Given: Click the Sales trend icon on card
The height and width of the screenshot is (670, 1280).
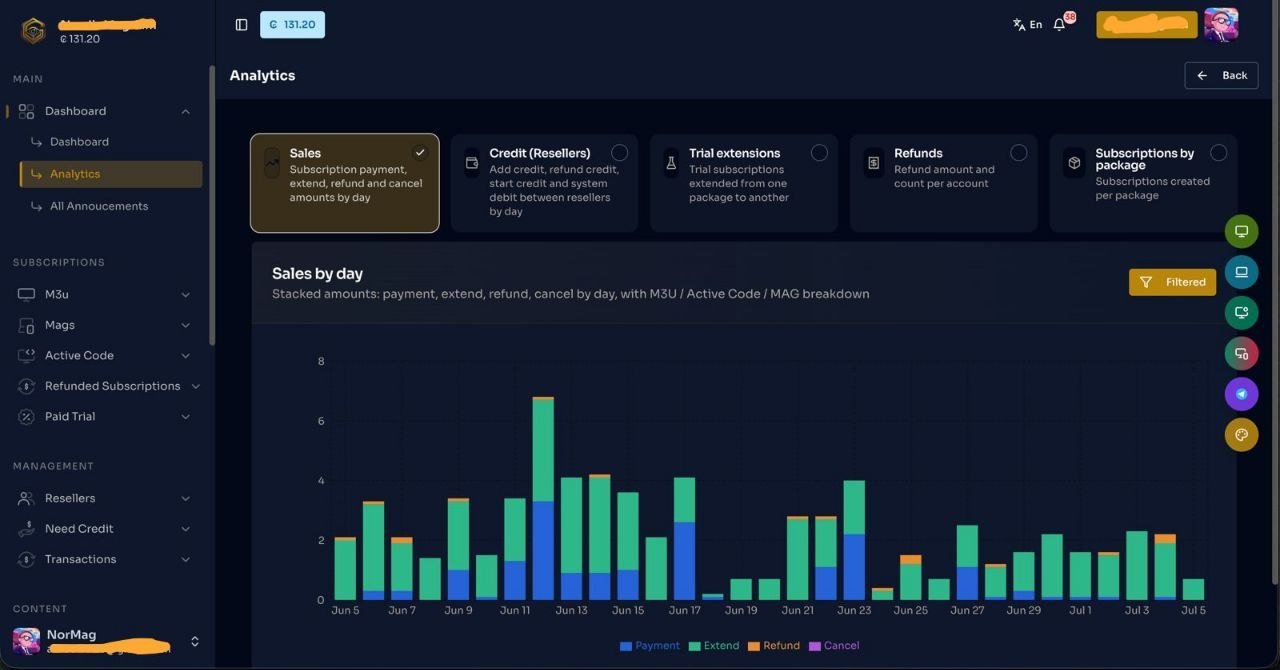Looking at the screenshot, I should point(272,163).
